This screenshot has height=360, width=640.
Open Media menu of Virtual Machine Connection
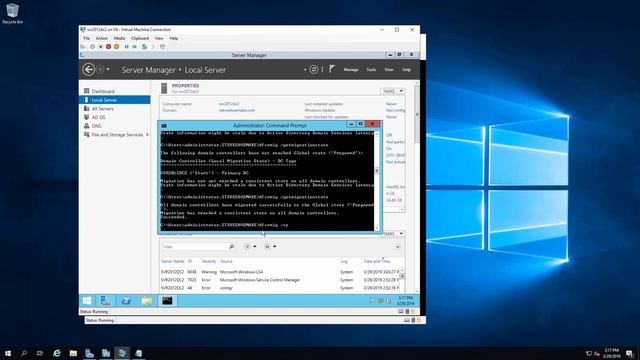[x=119, y=38]
